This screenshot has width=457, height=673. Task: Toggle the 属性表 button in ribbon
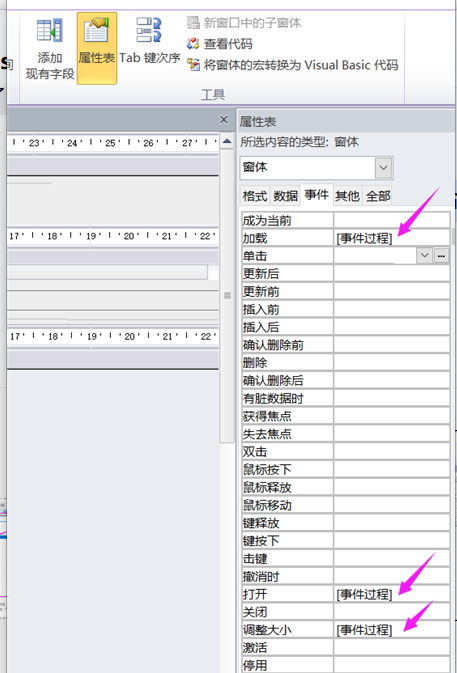tap(97, 48)
